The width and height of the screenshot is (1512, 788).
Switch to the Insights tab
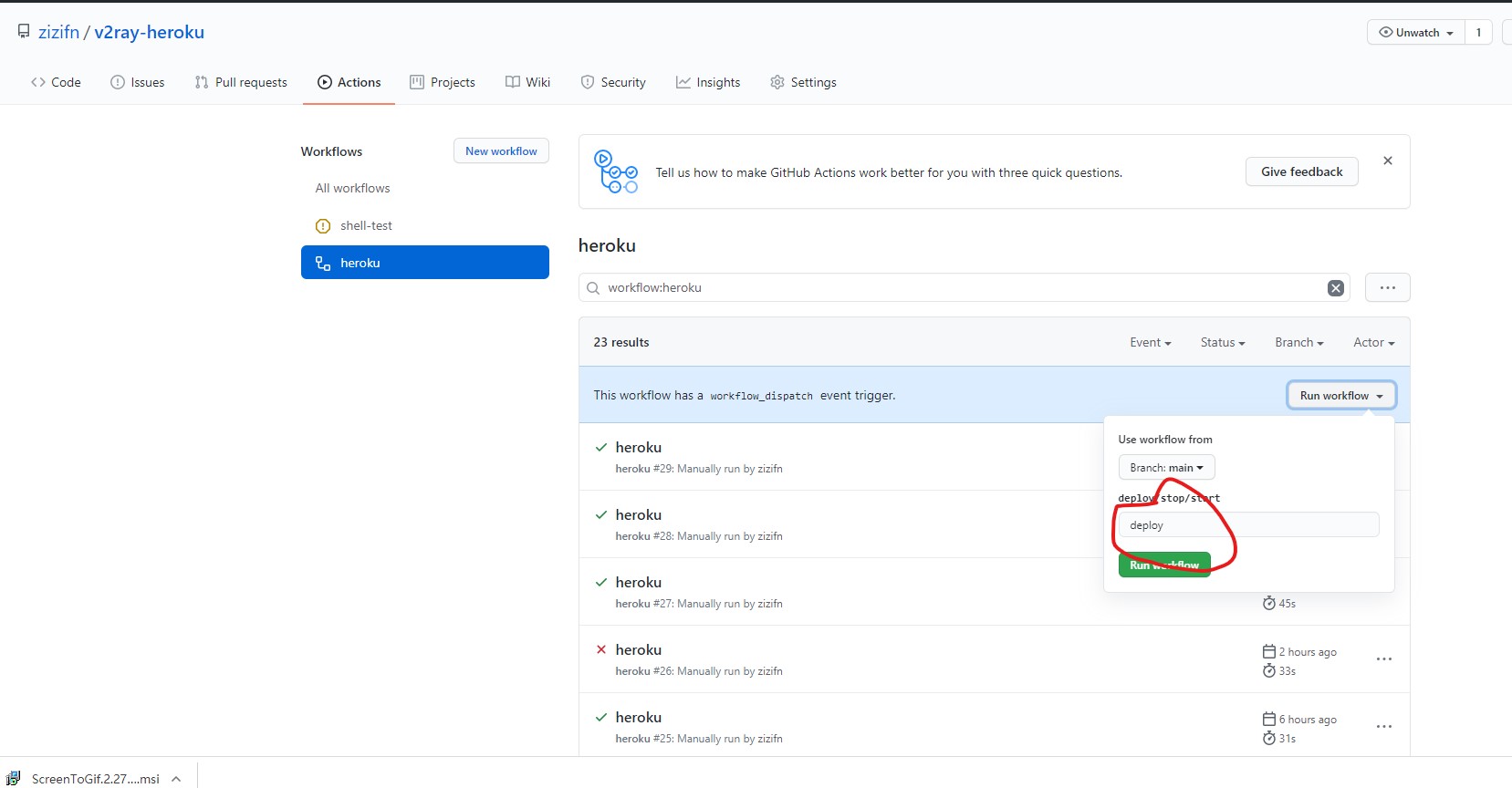point(708,82)
